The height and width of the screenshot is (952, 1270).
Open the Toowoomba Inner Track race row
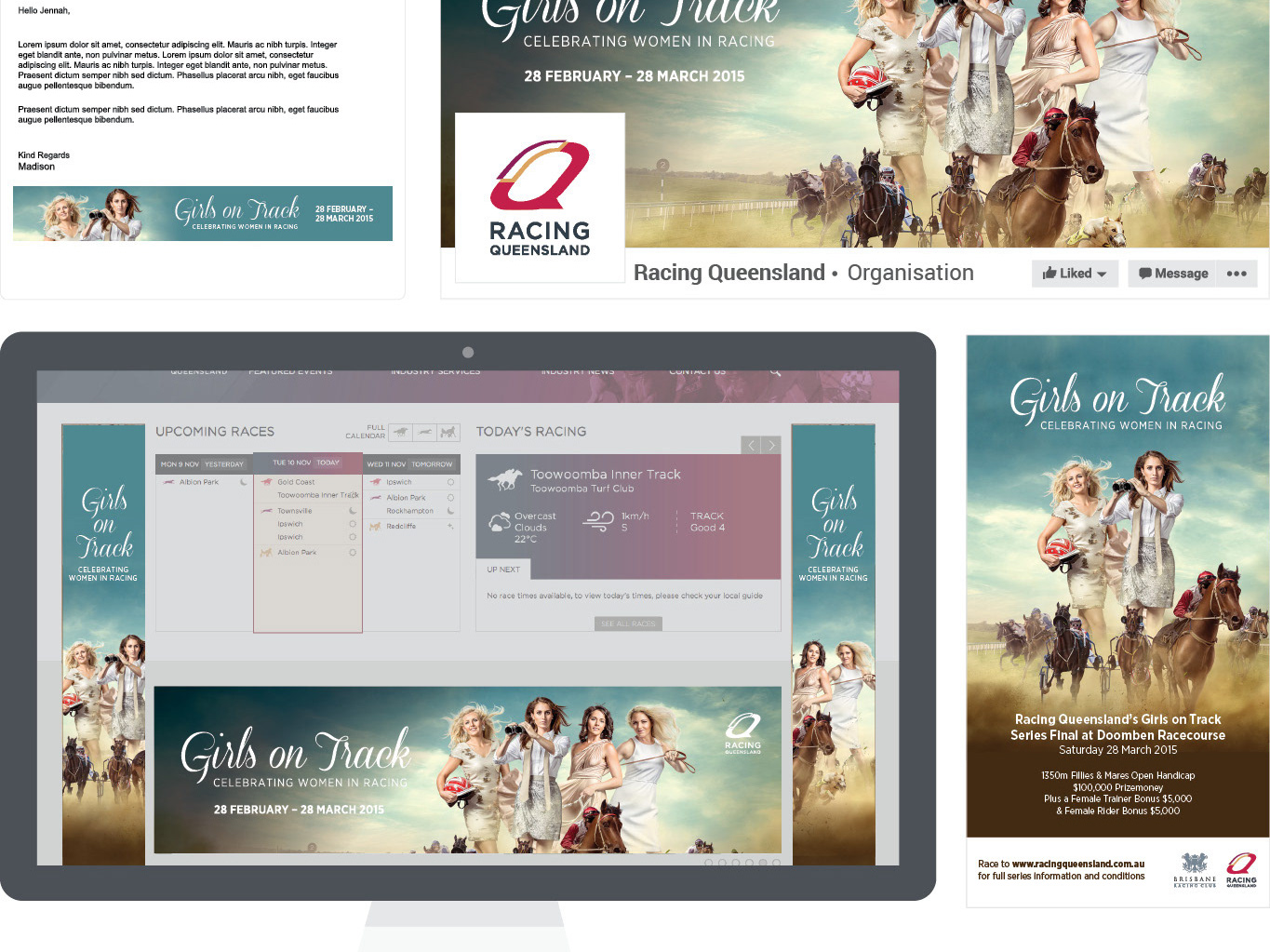[308, 495]
